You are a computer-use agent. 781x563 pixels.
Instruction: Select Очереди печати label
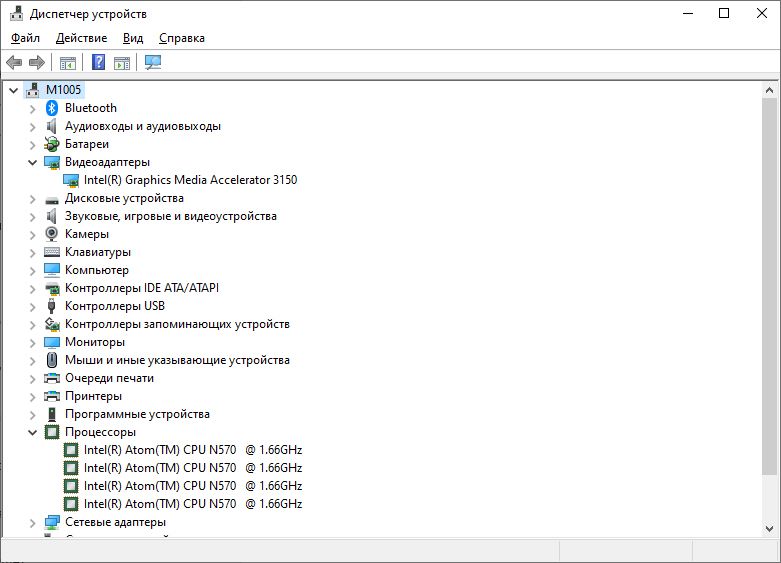click(110, 378)
